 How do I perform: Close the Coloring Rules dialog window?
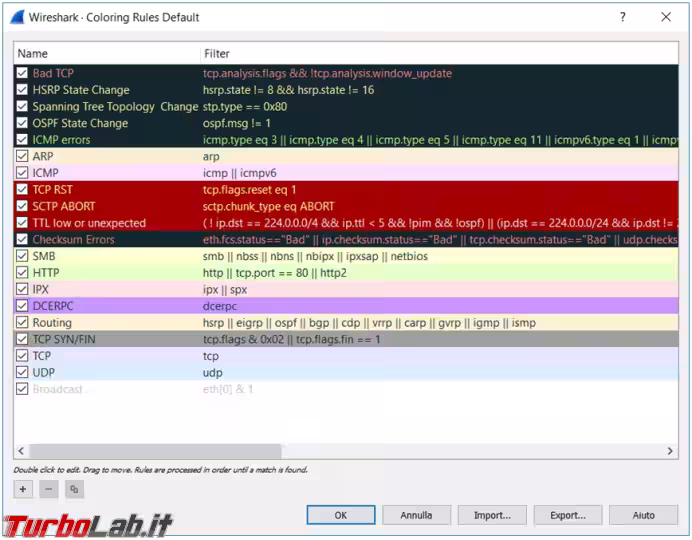point(666,17)
